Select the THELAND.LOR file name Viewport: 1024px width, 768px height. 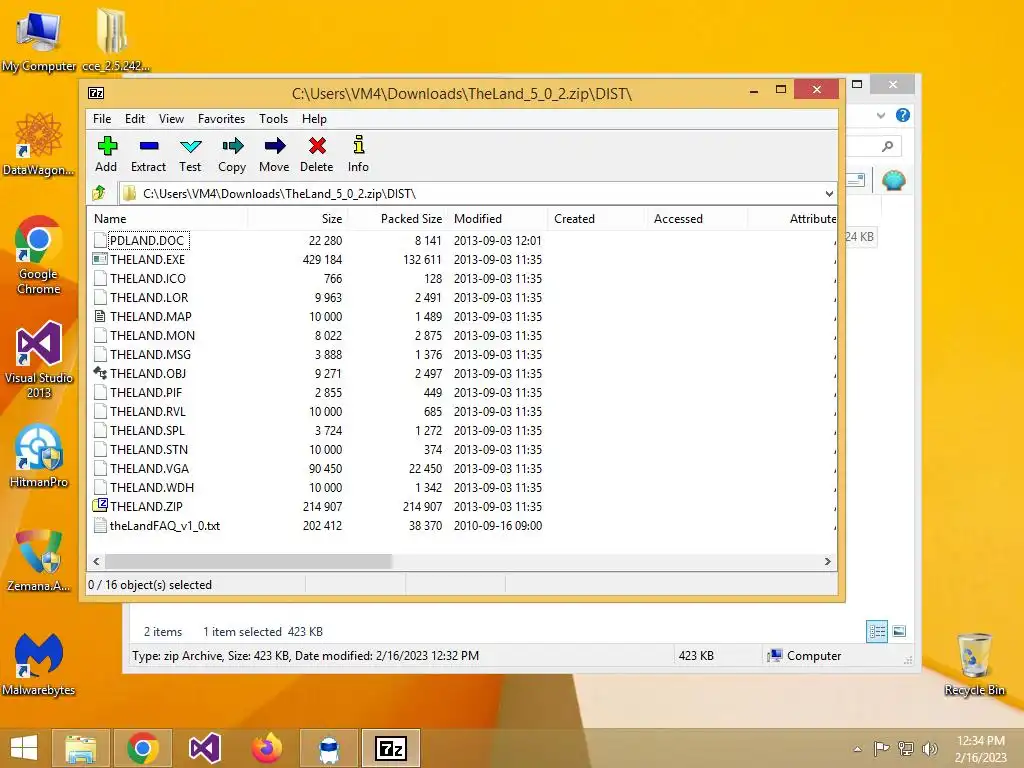tap(149, 297)
